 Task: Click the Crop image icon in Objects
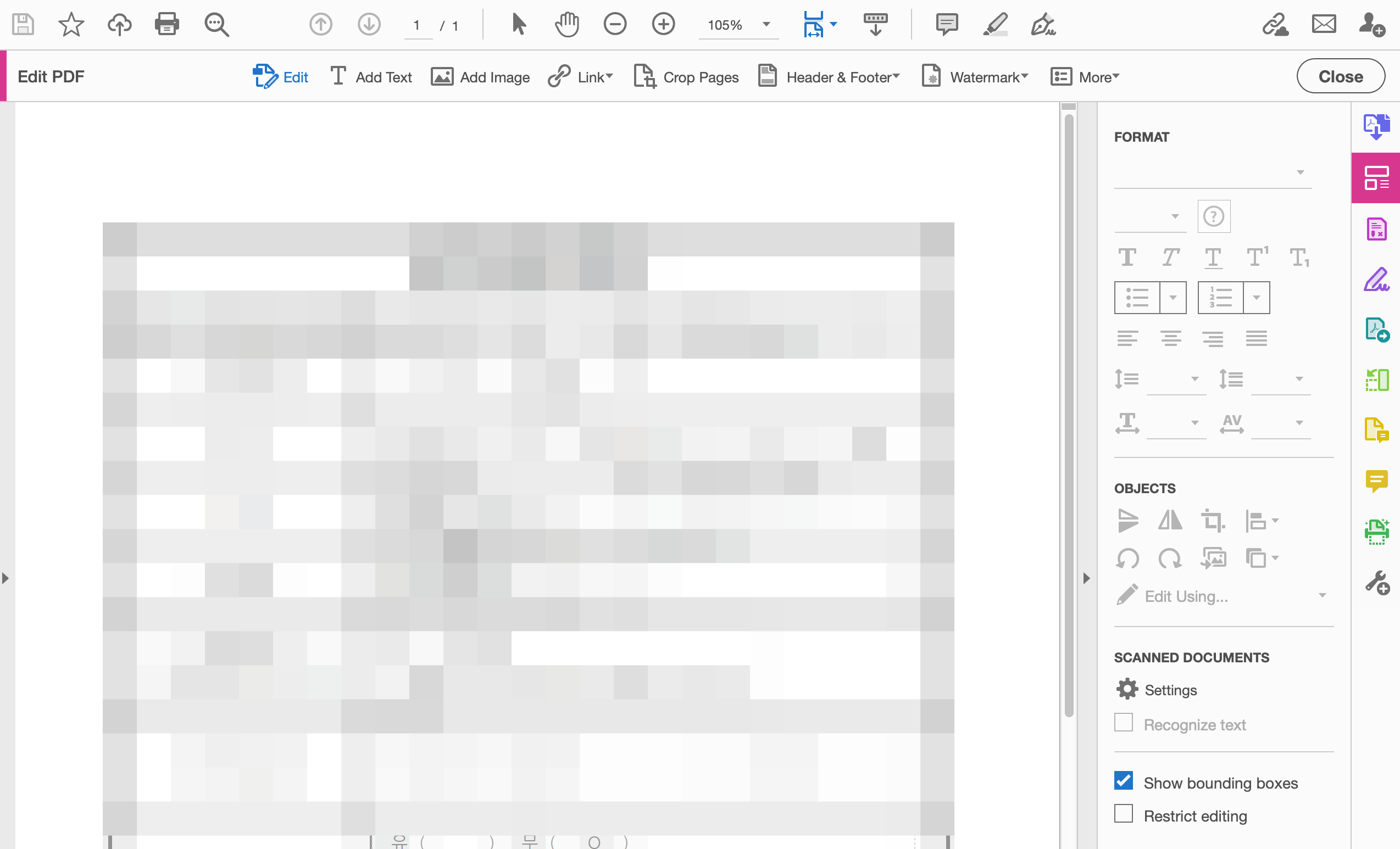tap(1213, 520)
